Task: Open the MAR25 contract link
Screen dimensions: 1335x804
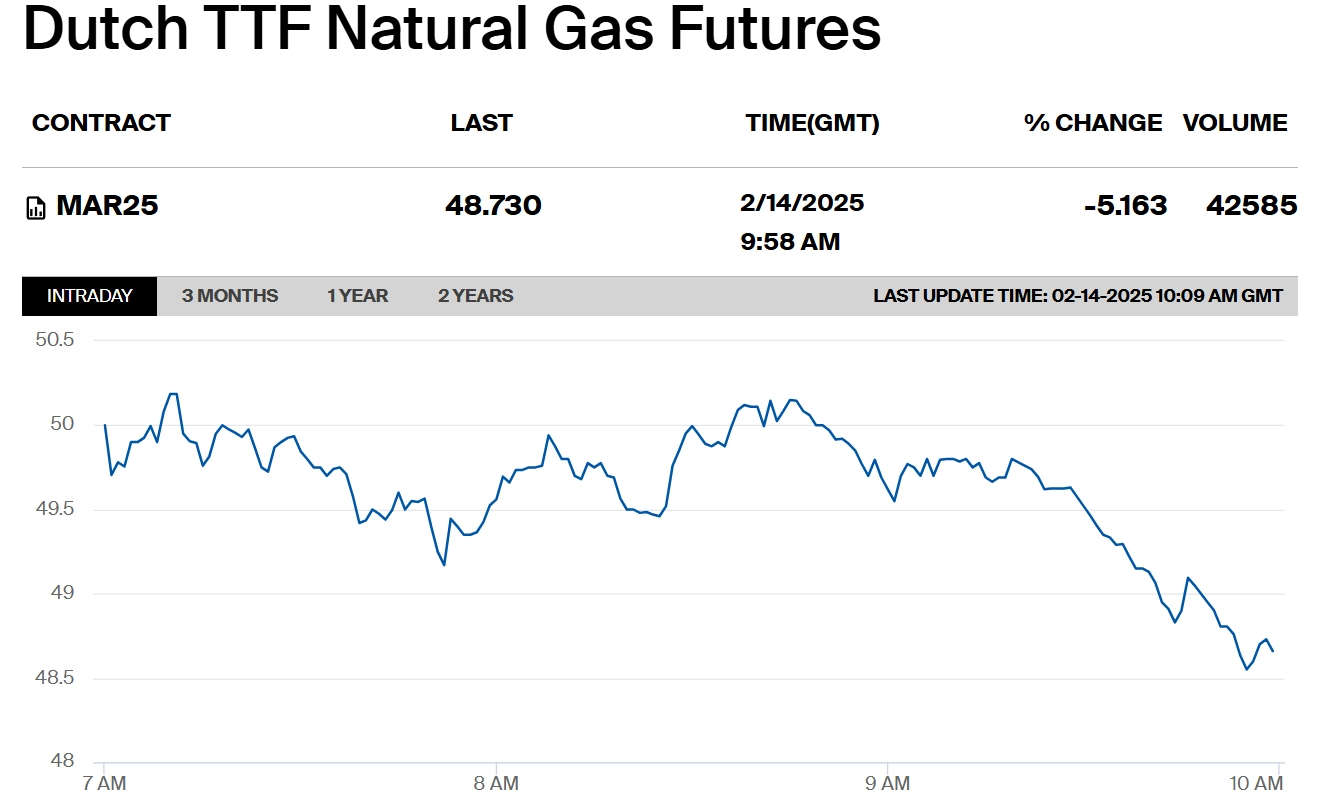Action: pyautogui.click(x=107, y=206)
